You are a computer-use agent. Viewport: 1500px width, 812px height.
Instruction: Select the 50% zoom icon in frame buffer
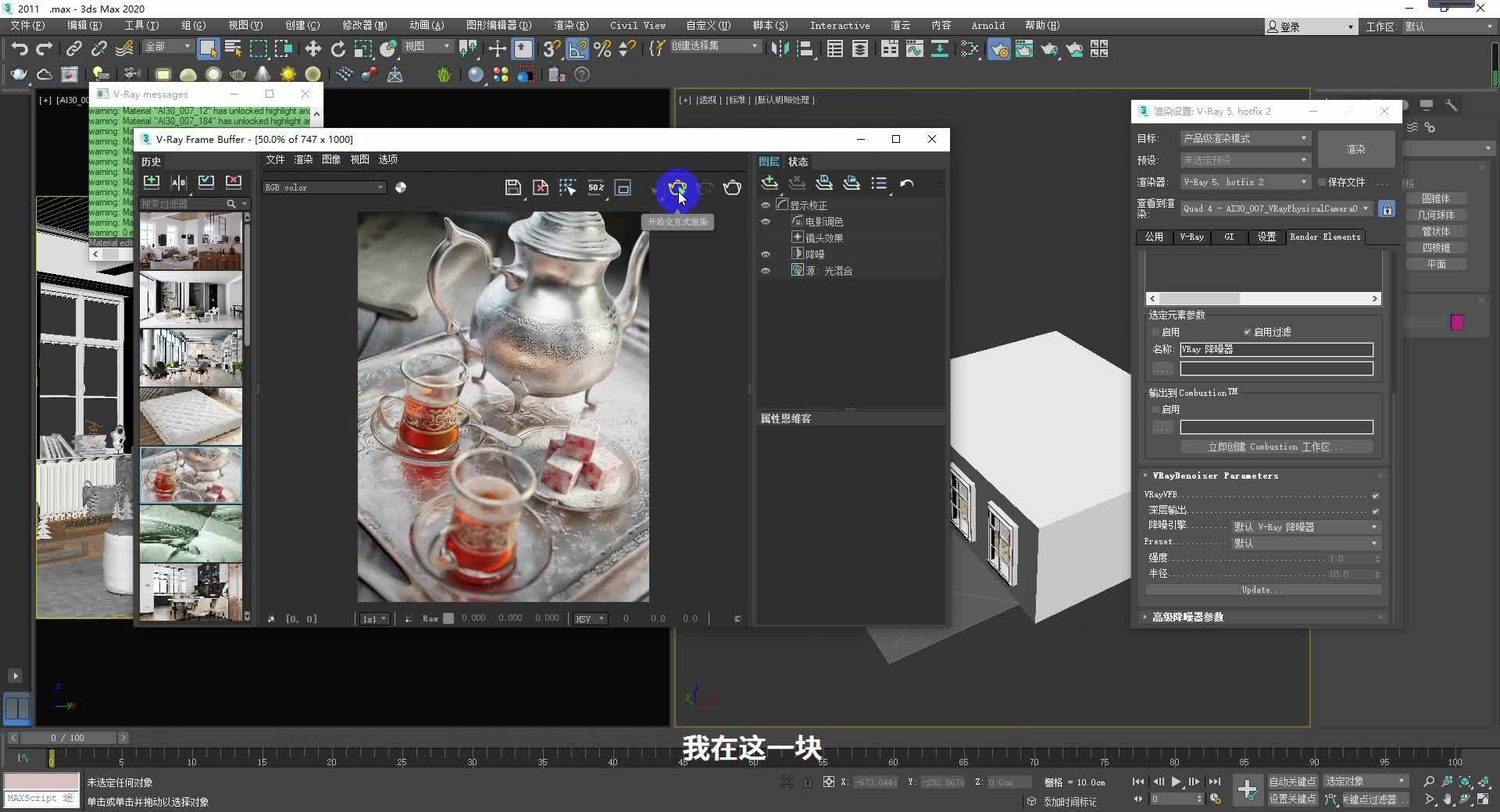tap(596, 187)
